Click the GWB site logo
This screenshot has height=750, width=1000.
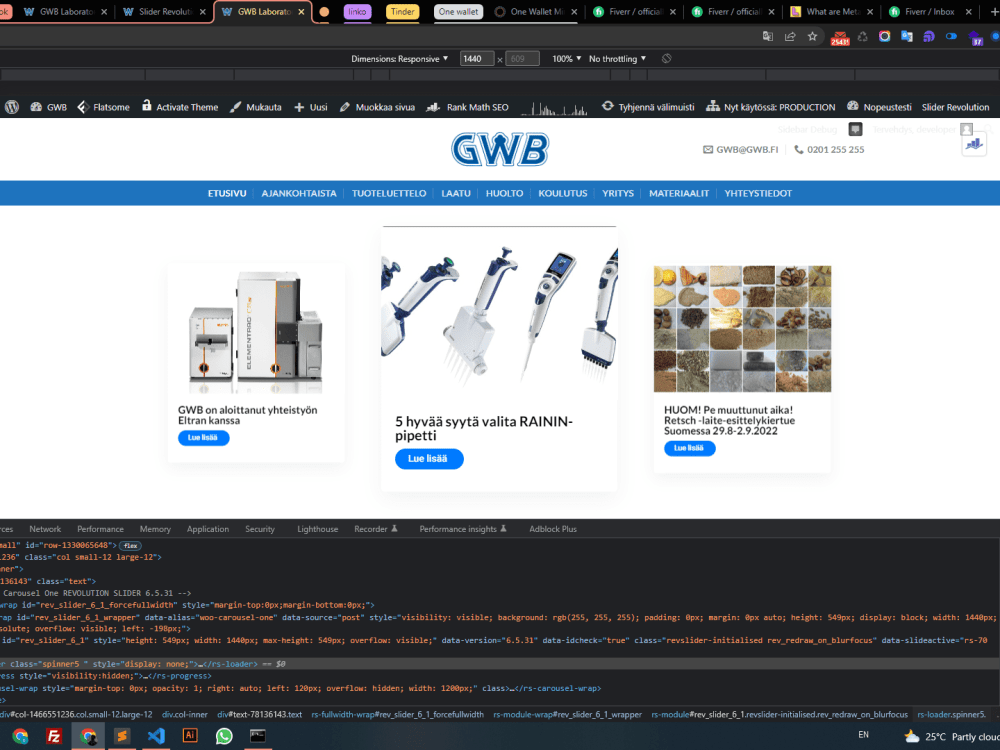[500, 150]
